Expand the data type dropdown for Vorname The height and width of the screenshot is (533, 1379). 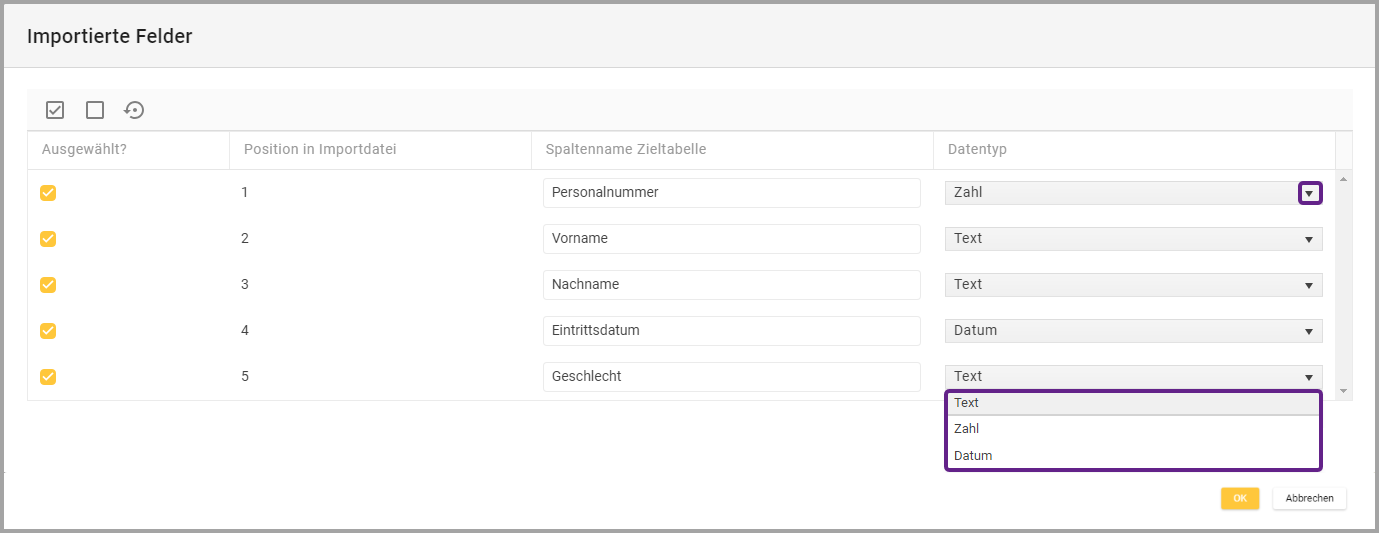[x=1308, y=239]
